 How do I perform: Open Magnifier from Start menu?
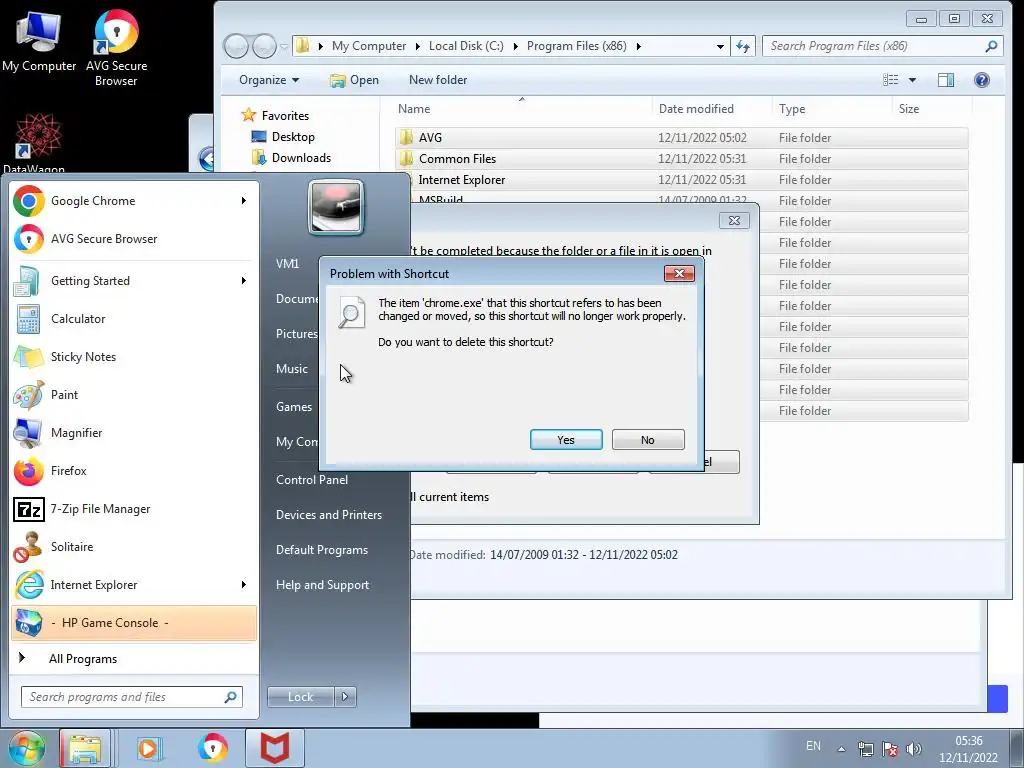pos(134,432)
